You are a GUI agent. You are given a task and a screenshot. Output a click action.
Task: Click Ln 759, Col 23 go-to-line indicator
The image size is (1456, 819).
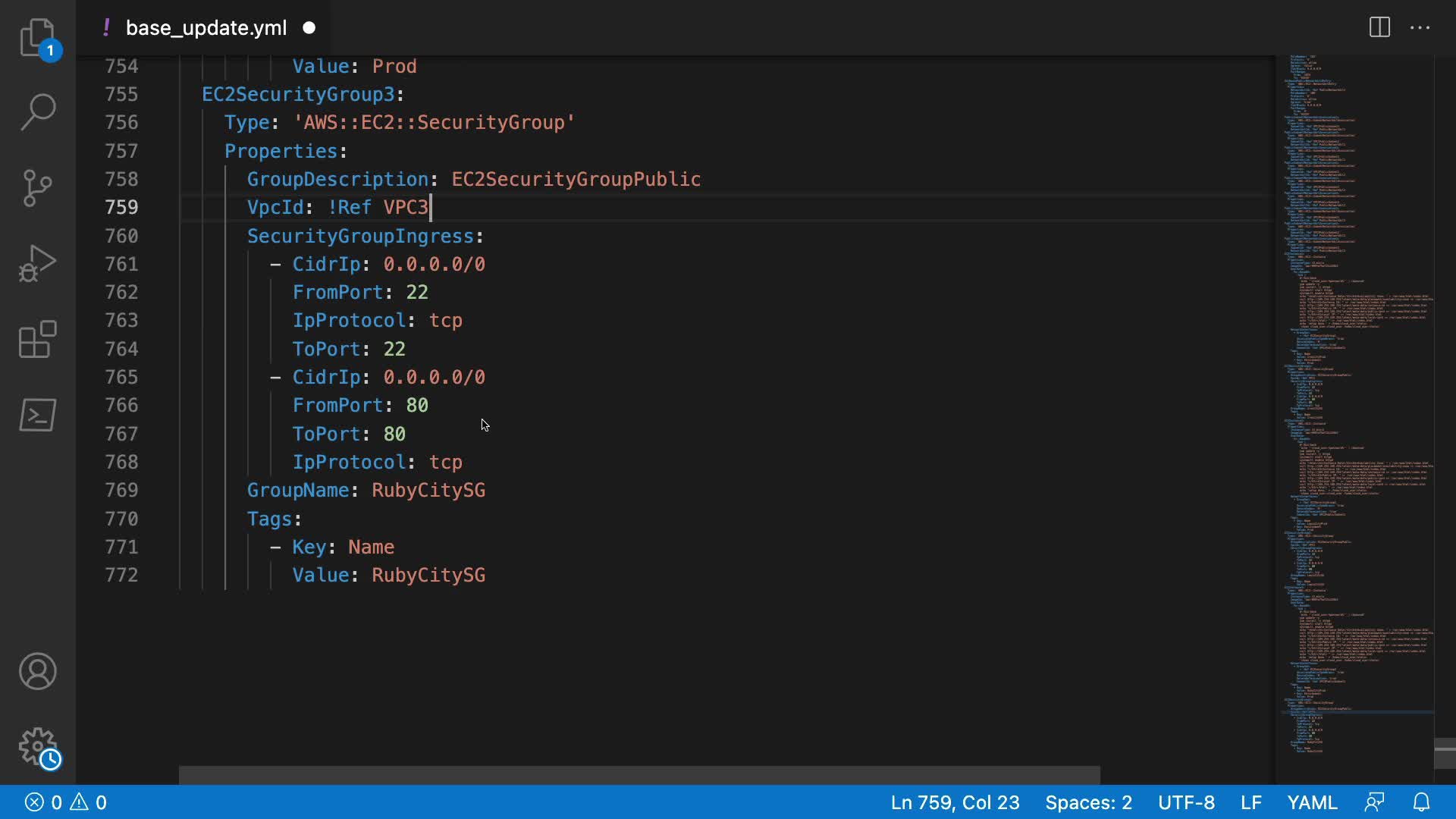click(955, 802)
